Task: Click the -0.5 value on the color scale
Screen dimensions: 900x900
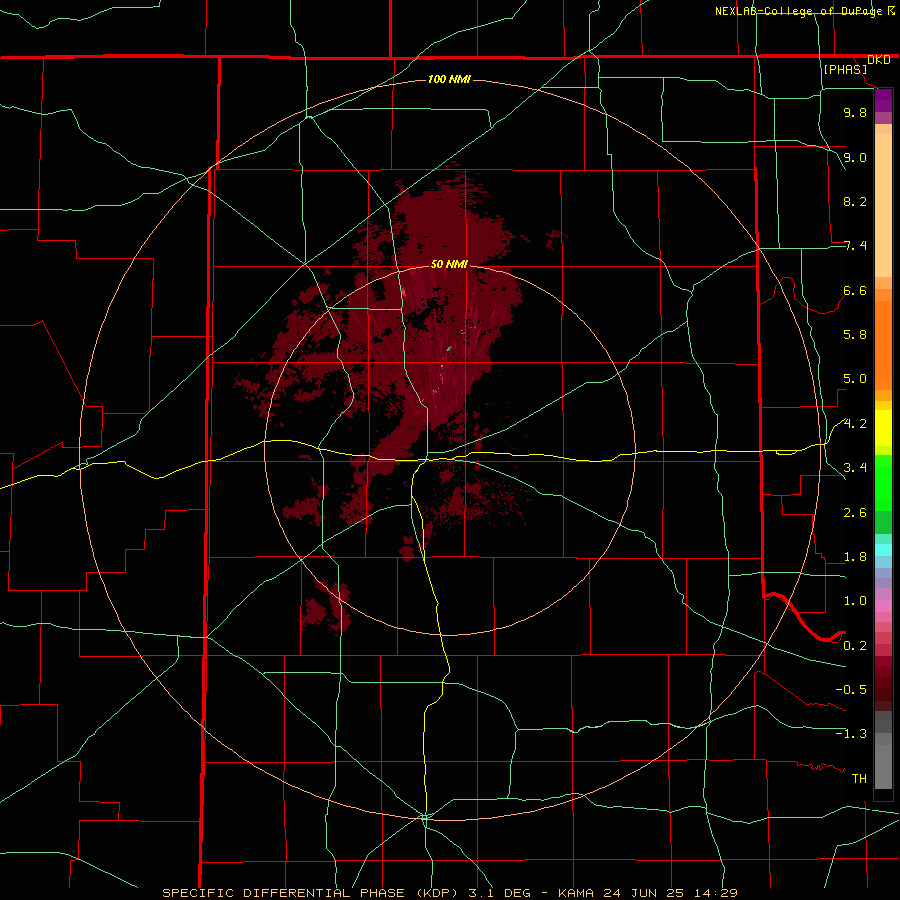Action: click(851, 690)
